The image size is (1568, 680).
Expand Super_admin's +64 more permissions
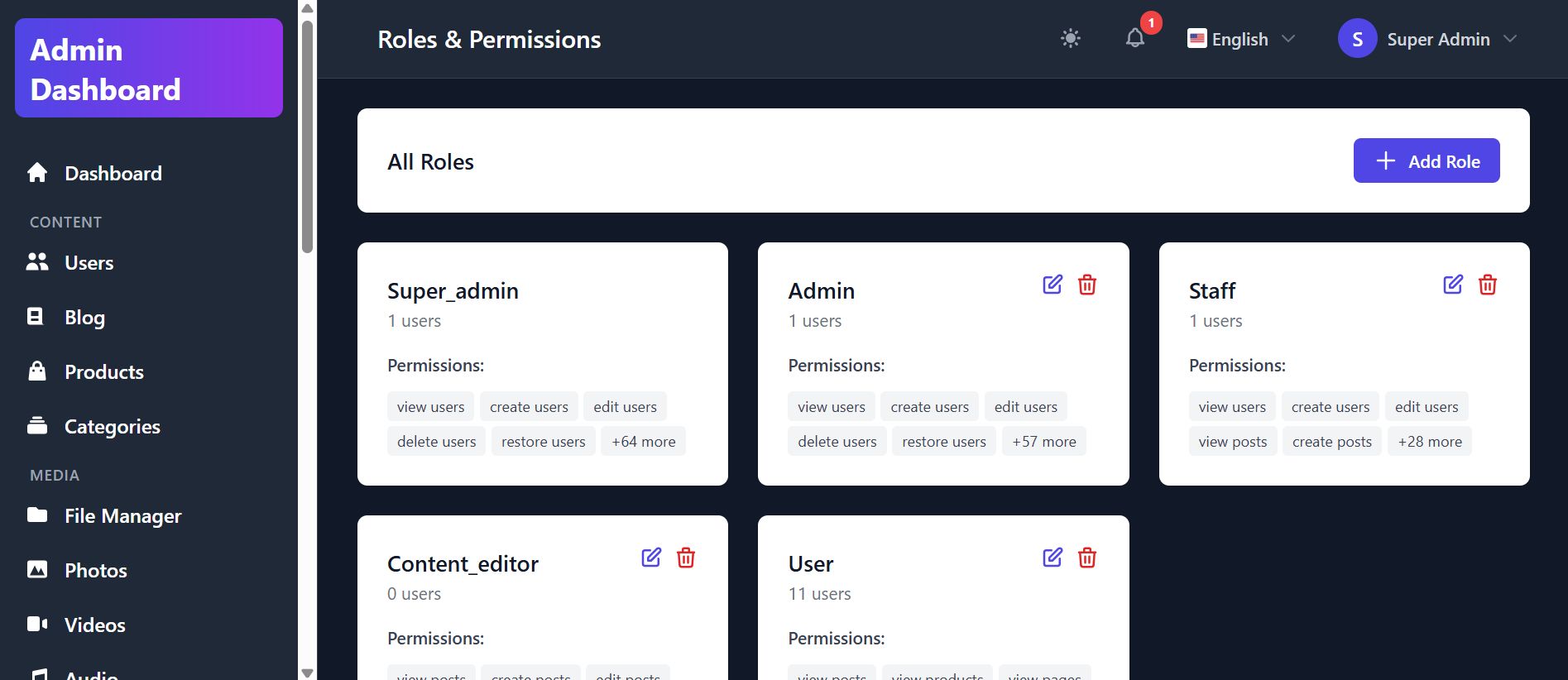tap(643, 442)
